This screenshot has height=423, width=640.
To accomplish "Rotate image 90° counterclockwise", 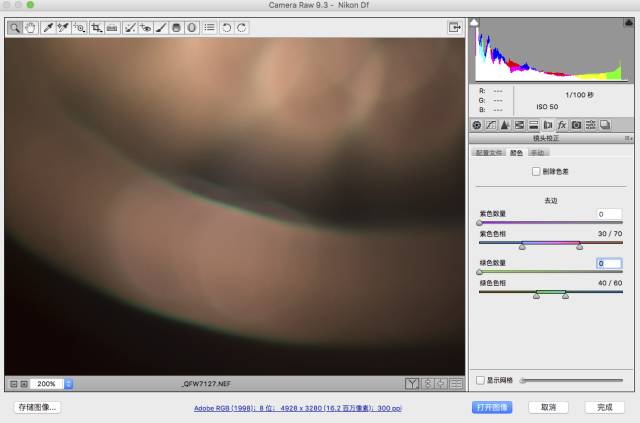I will [227, 28].
